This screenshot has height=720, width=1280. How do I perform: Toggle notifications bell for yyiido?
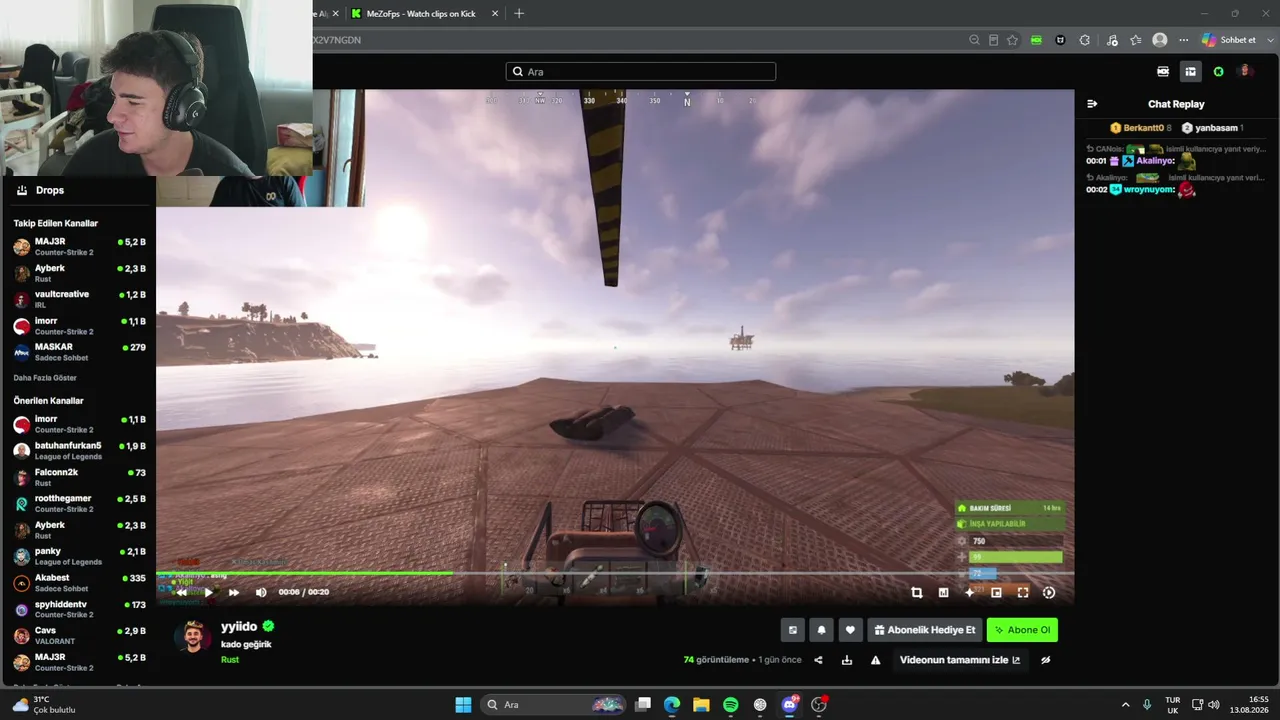click(x=822, y=630)
